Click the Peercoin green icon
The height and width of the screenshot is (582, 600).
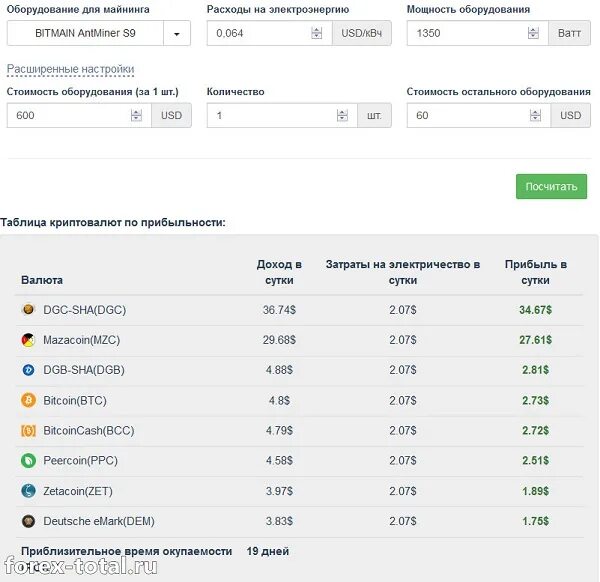pyautogui.click(x=28, y=461)
